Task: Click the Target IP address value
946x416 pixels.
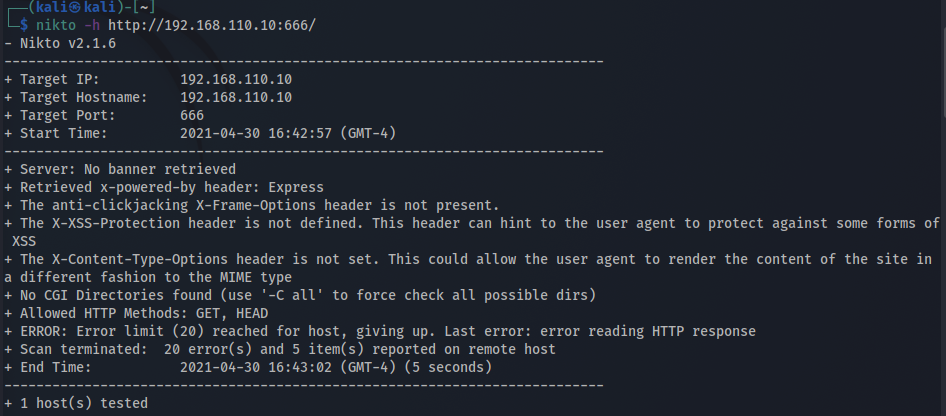Action: pos(236,79)
